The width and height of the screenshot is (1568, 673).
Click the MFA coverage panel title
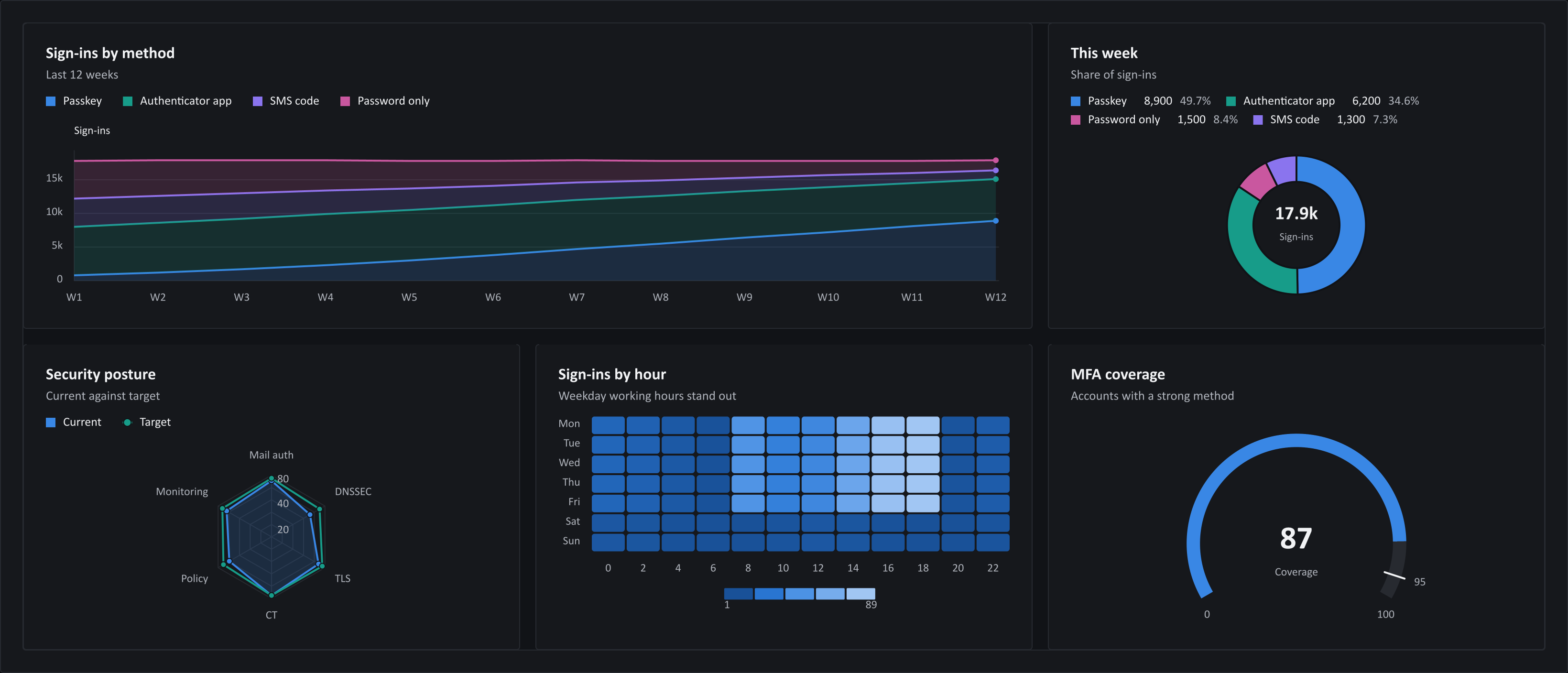(x=1118, y=375)
